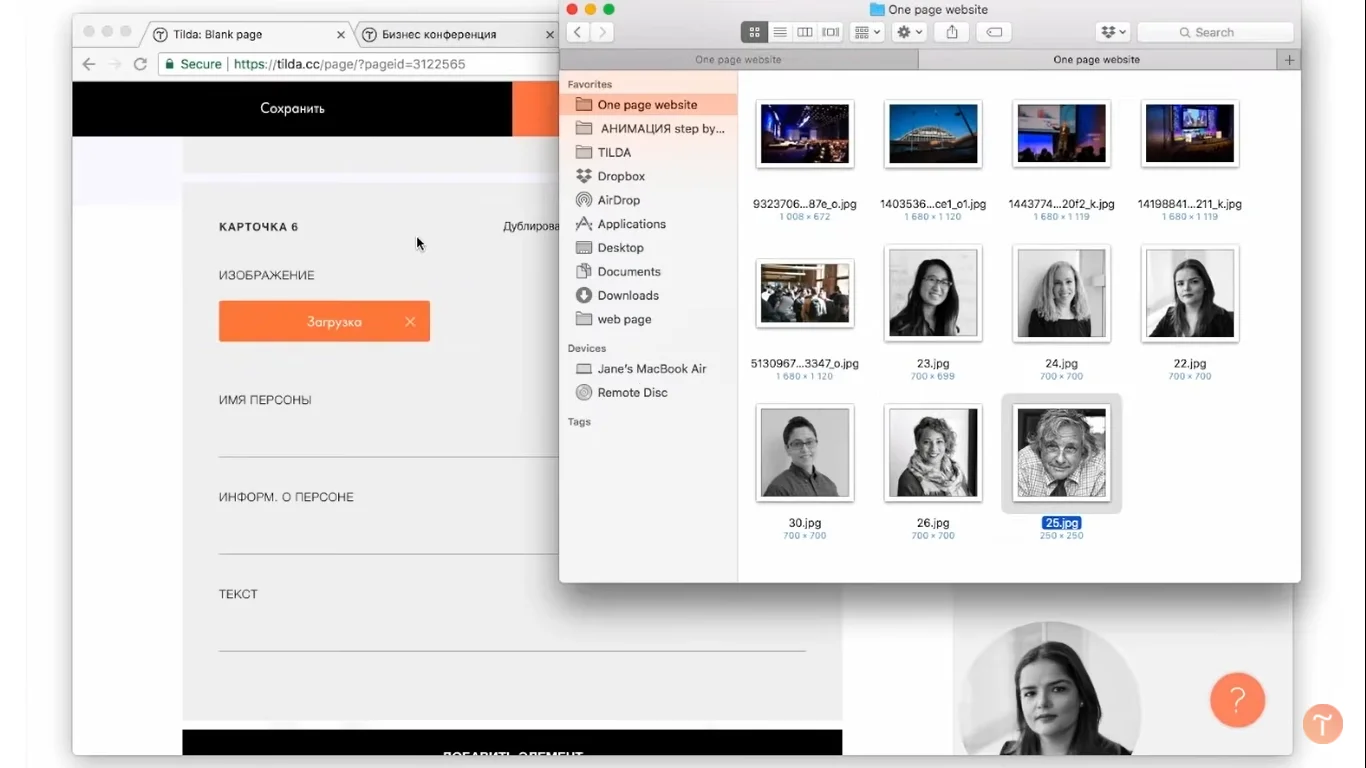Viewport: 1366px width, 768px height.
Task: Switch to the Бизнес конференция browser tab
Action: 440,34
